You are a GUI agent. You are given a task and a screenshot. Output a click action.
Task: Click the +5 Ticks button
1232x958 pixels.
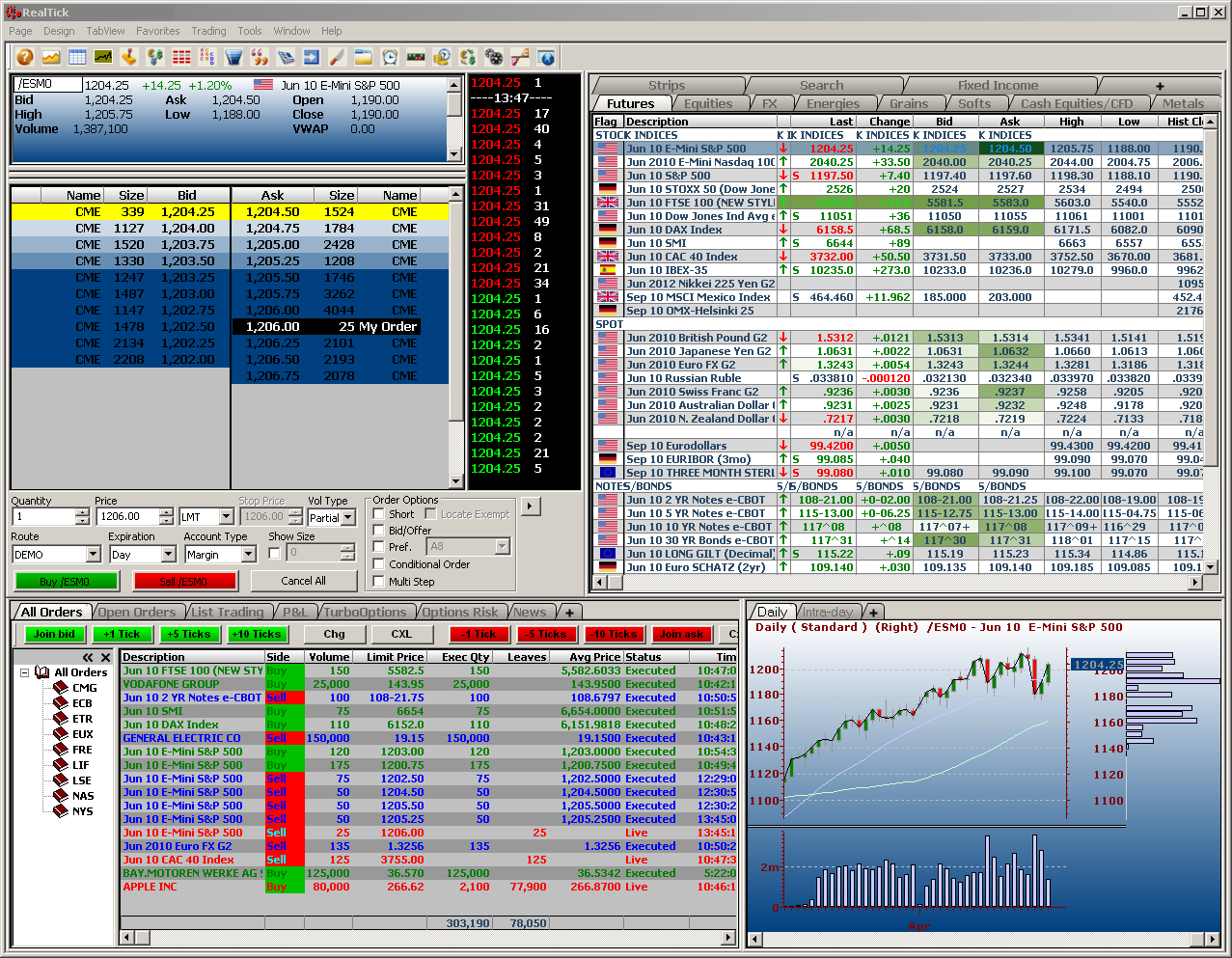[189, 634]
